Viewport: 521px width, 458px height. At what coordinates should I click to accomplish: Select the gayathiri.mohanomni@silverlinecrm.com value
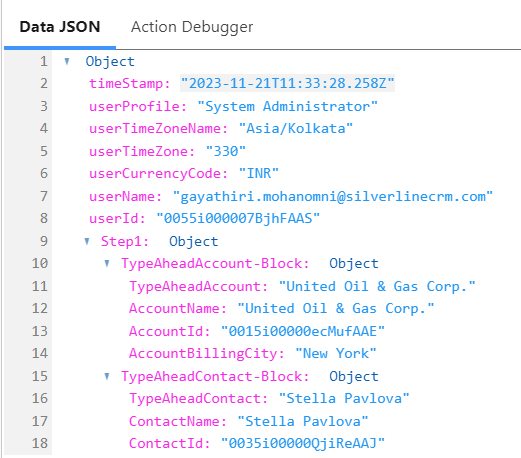pyautogui.click(x=333, y=196)
